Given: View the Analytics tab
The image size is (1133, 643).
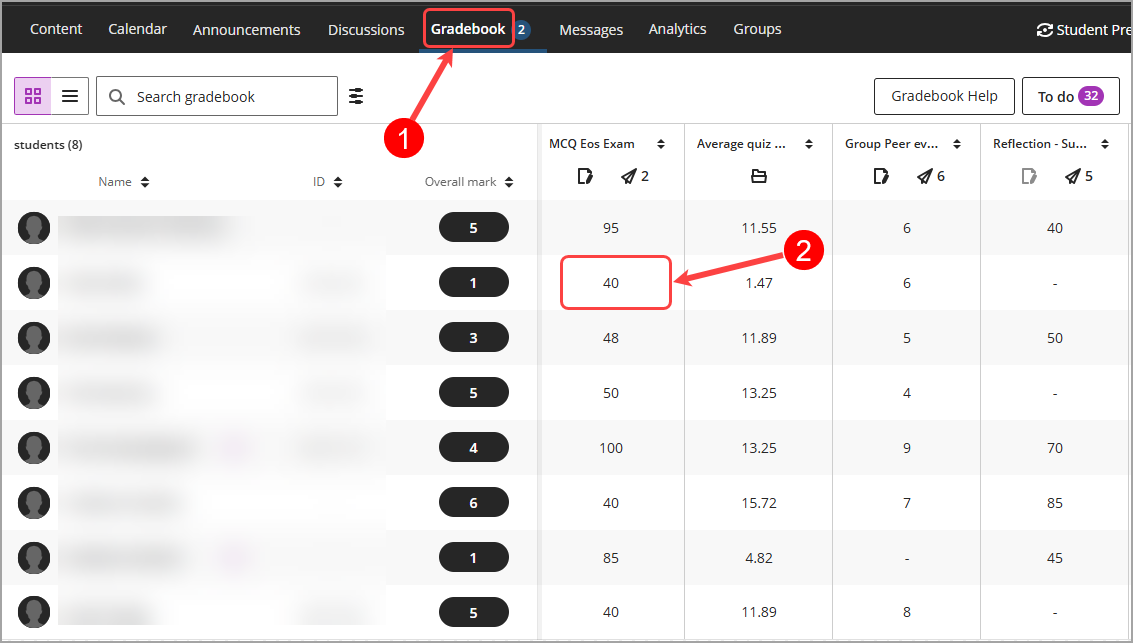Looking at the screenshot, I should (677, 29).
